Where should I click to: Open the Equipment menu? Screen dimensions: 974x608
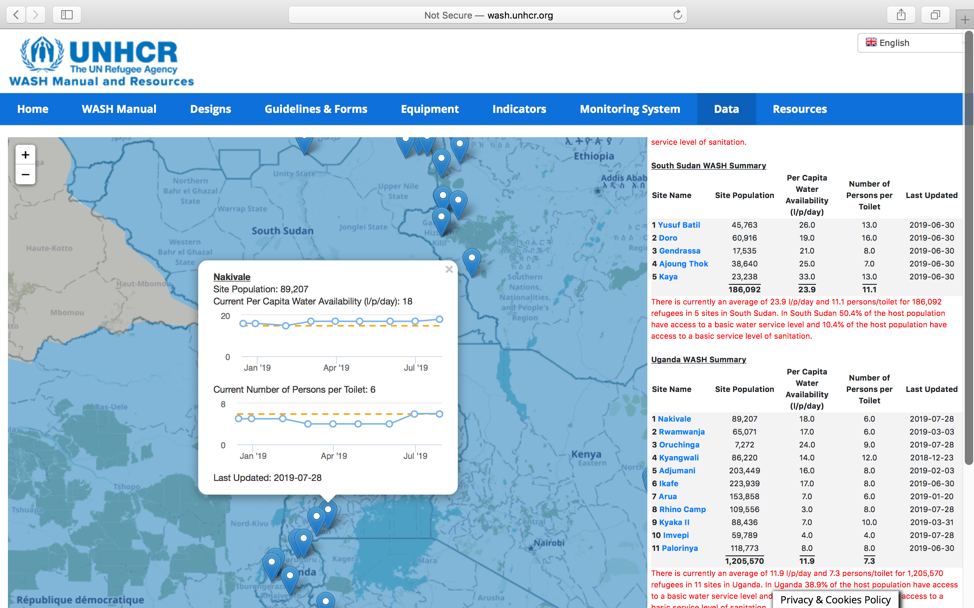coord(430,109)
